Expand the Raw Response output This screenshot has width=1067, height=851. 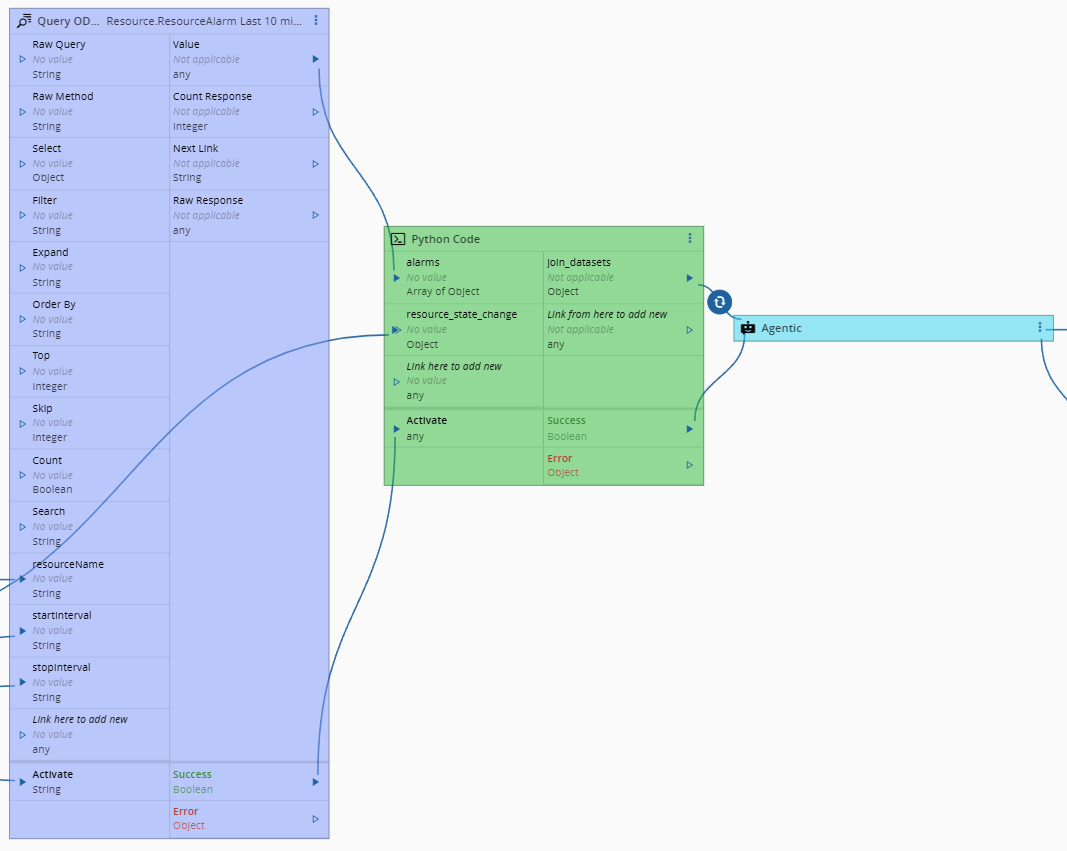pyautogui.click(x=316, y=215)
